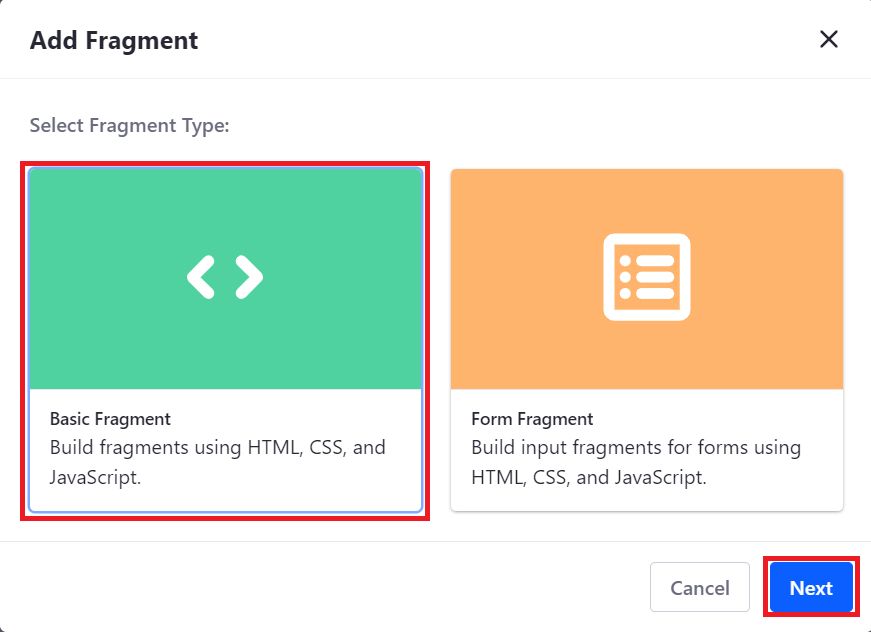
Task: Click the Cancel button
Action: click(x=700, y=588)
